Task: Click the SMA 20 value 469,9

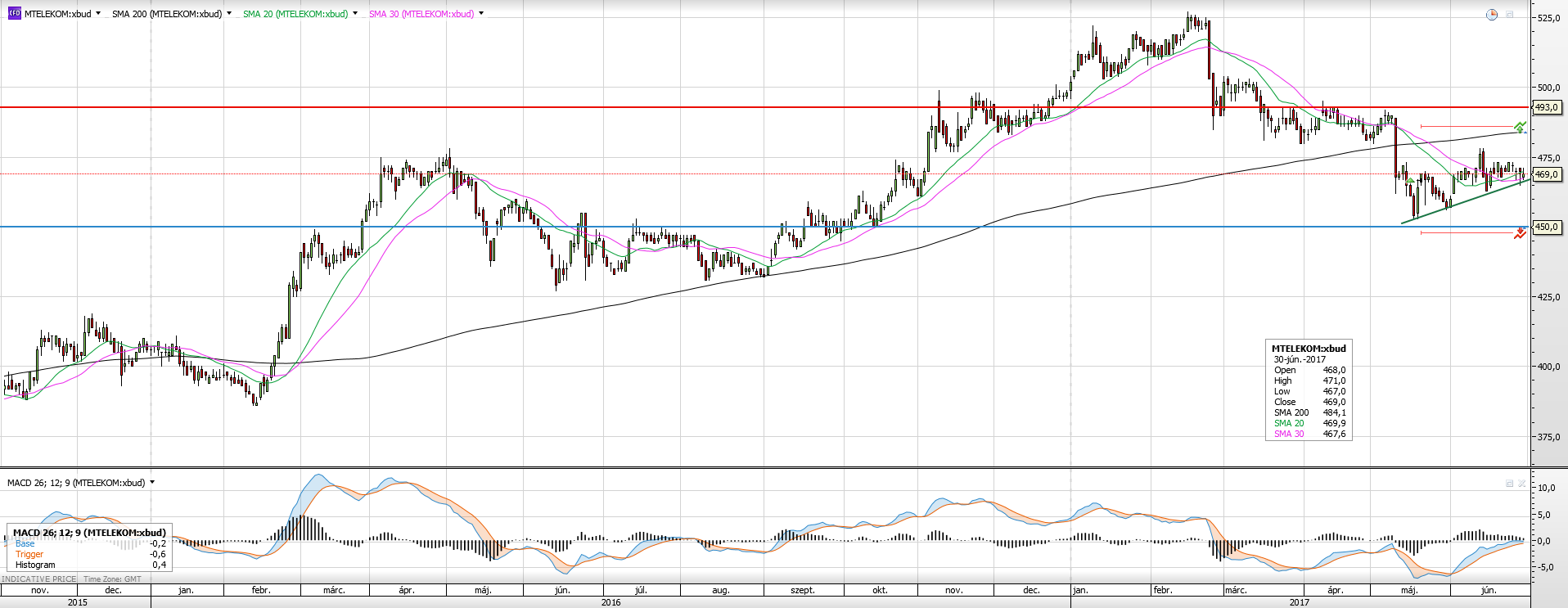Action: pyautogui.click(x=1334, y=423)
